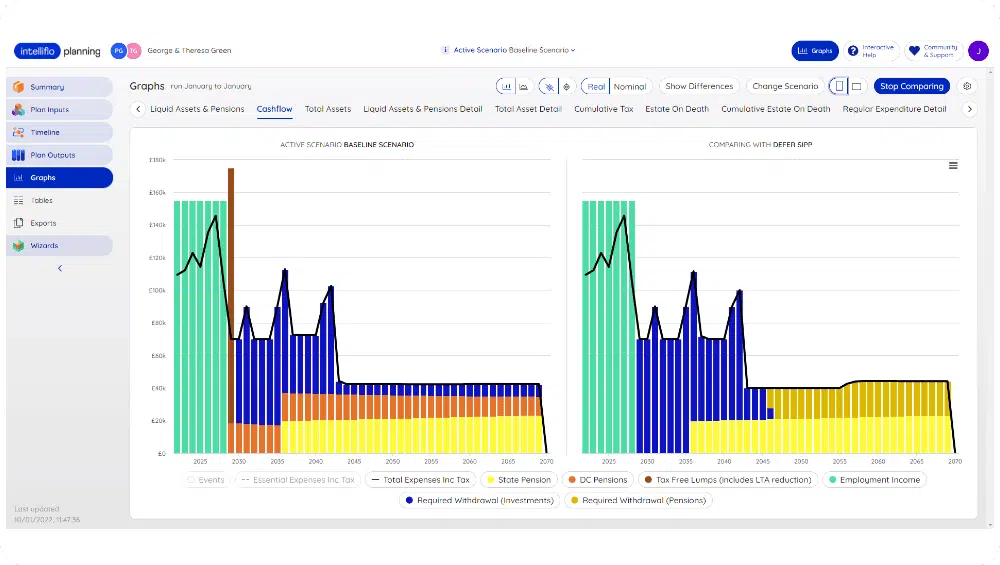
Task: Toggle State Pension legend series
Action: (x=519, y=480)
